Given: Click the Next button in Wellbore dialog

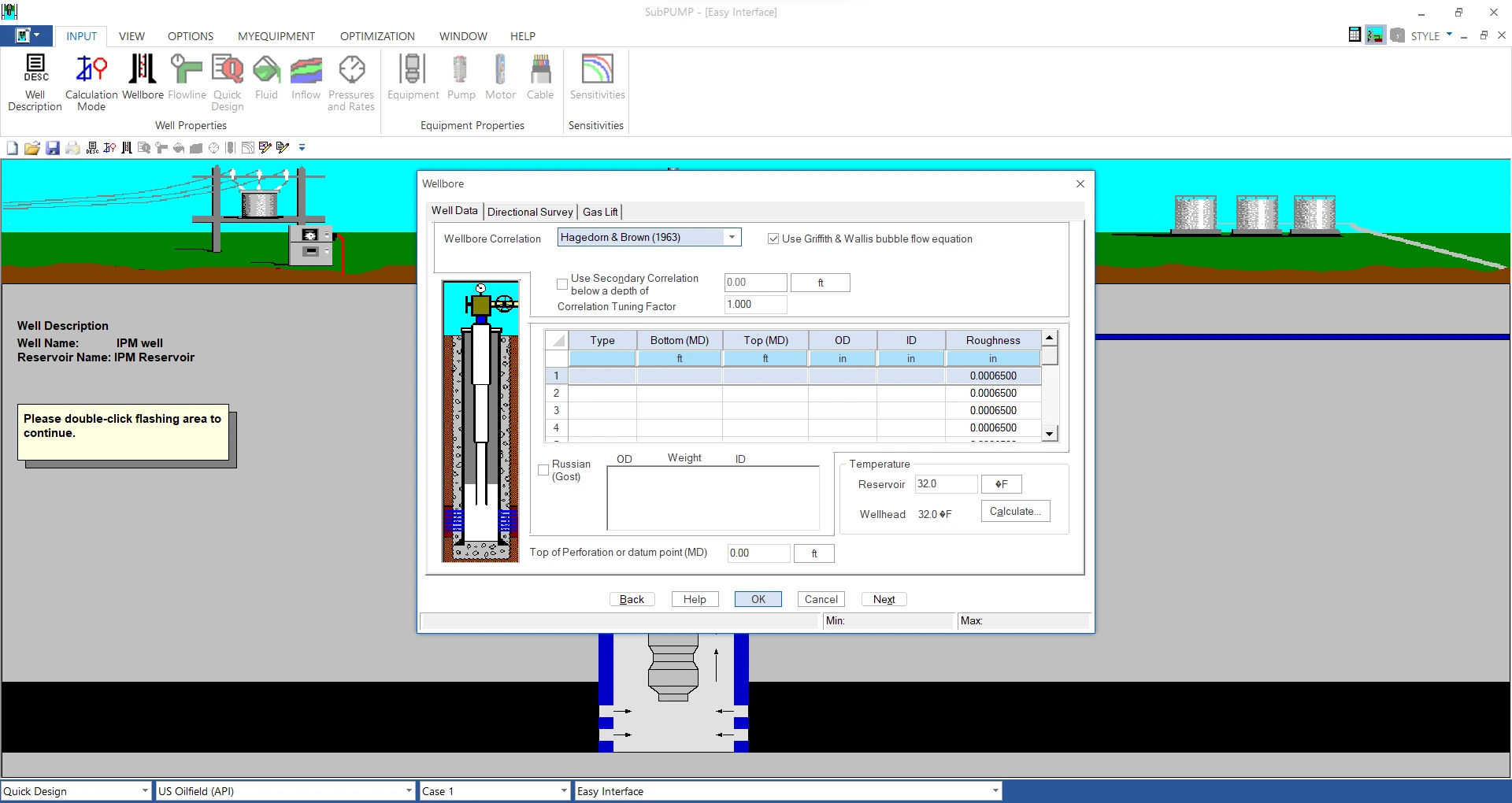Looking at the screenshot, I should tap(884, 599).
